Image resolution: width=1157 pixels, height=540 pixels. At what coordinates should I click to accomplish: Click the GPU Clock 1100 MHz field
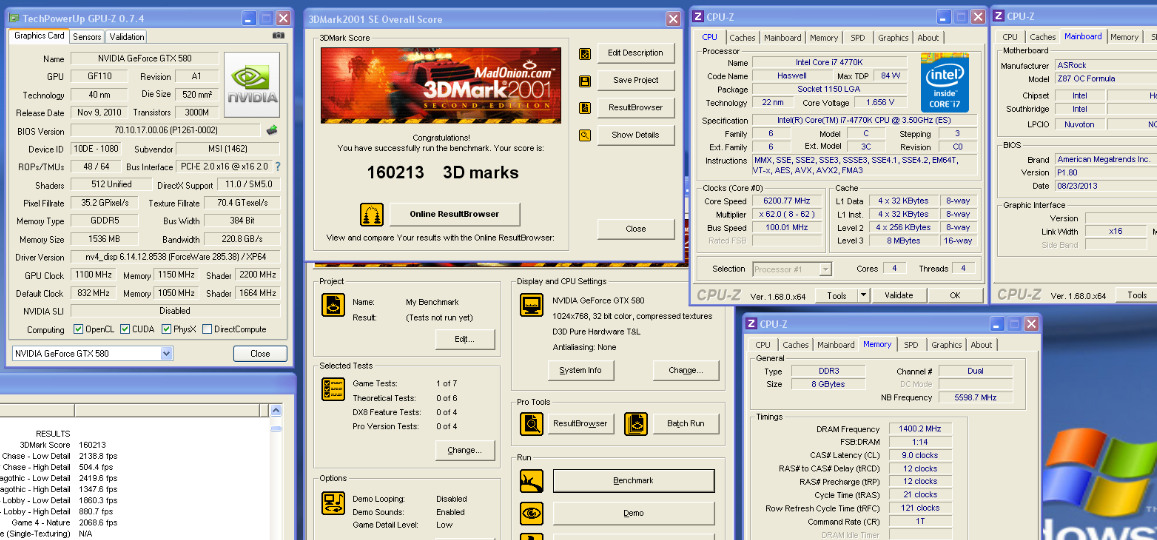click(94, 274)
